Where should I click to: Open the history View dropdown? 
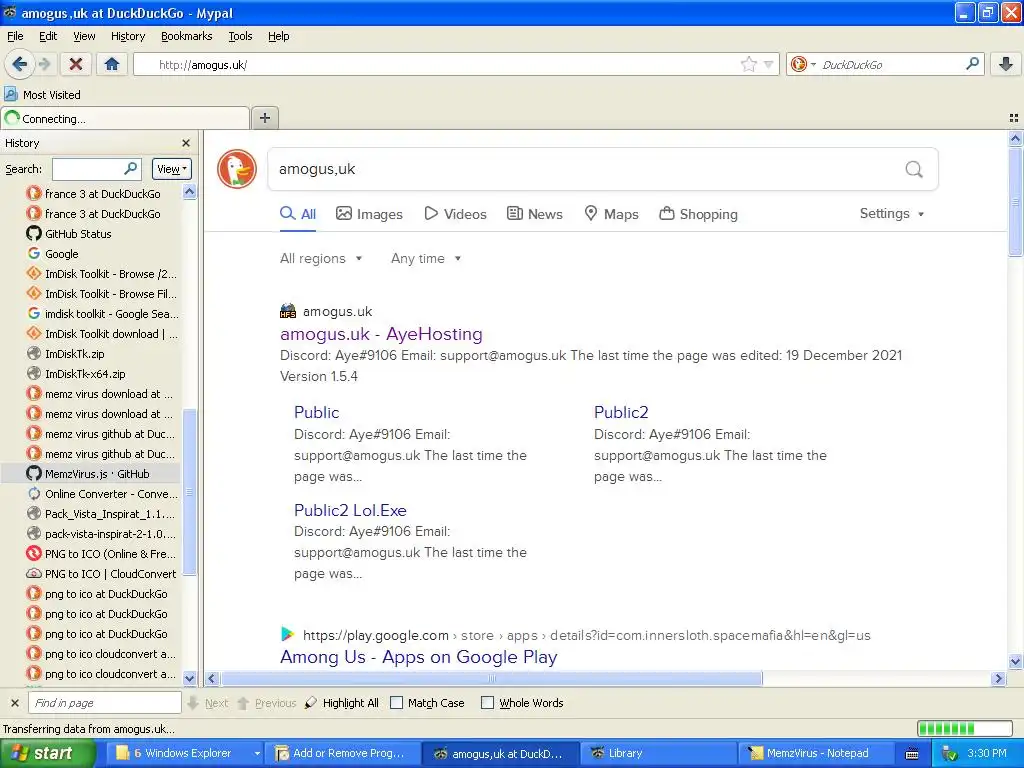click(x=172, y=169)
